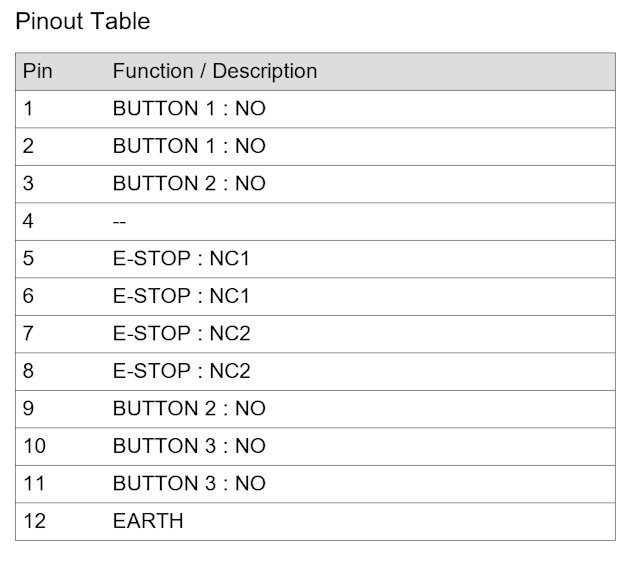The height and width of the screenshot is (570, 630).
Task: Click the Pinout Table heading
Action: (x=82, y=21)
